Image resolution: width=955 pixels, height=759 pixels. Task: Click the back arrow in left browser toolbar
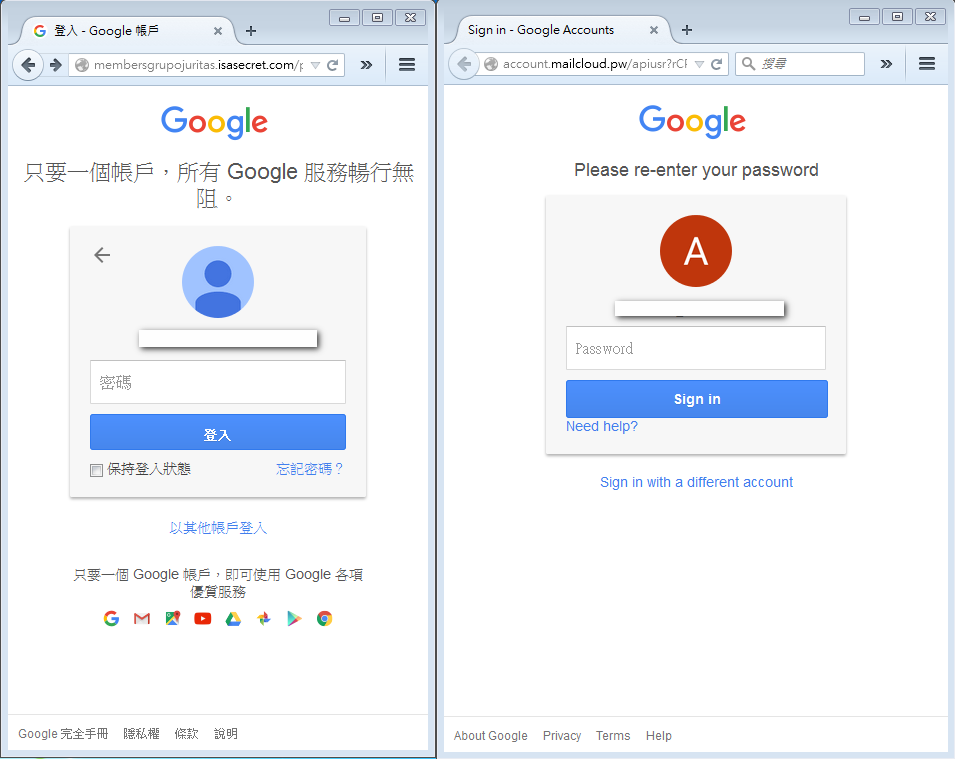[28, 65]
